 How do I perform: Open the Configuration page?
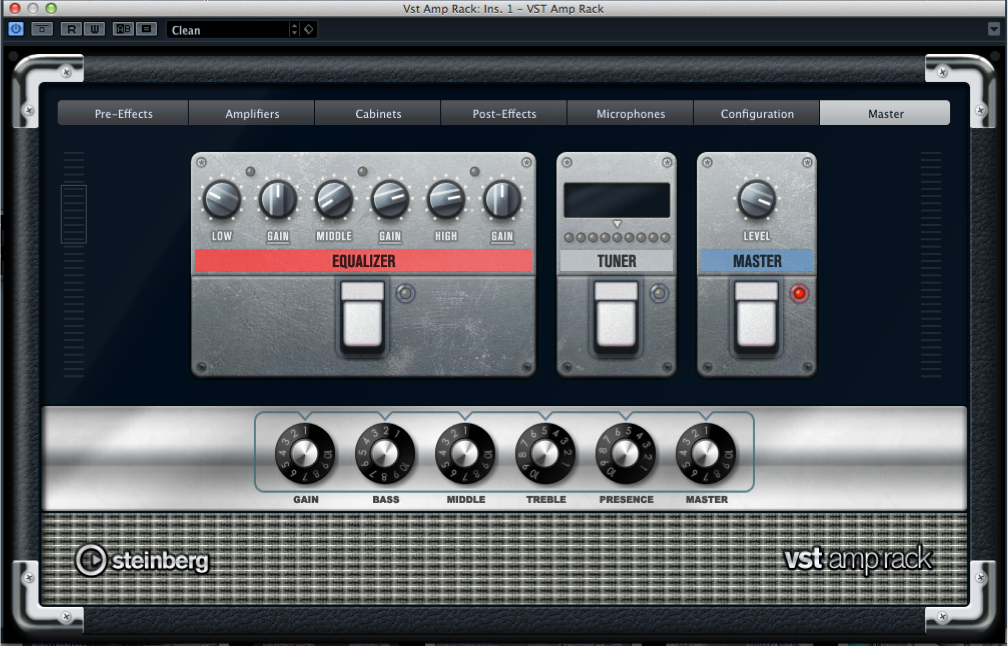point(756,113)
